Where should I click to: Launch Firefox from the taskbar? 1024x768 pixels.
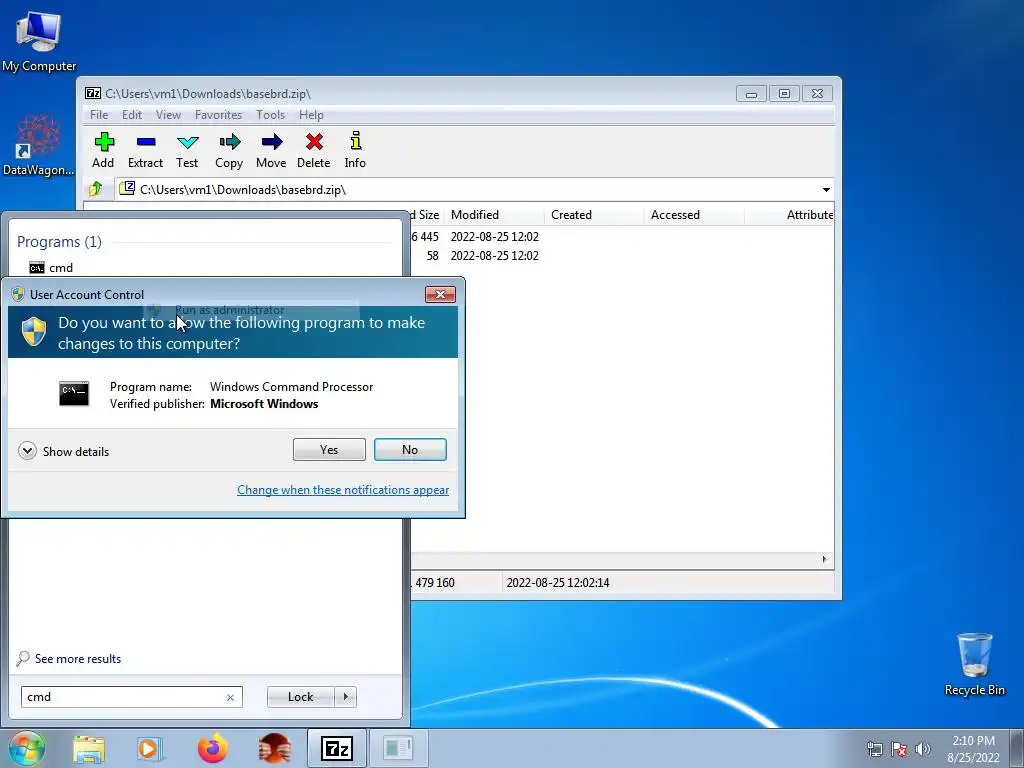(x=213, y=749)
